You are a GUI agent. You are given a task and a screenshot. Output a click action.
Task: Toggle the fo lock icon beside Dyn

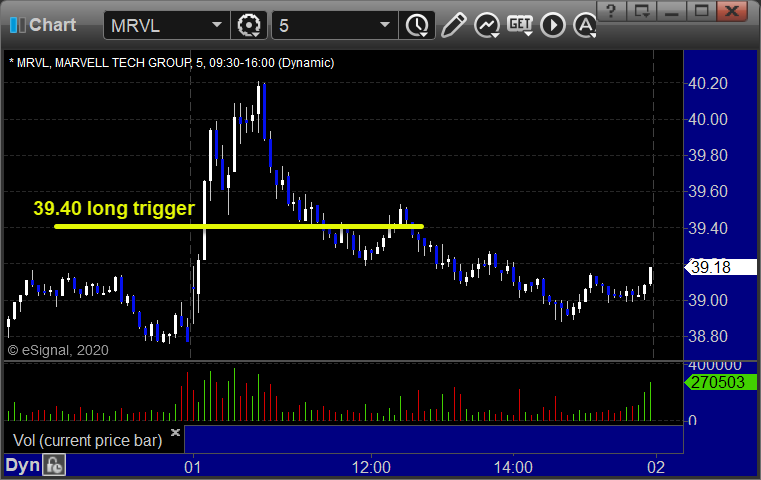point(54,465)
